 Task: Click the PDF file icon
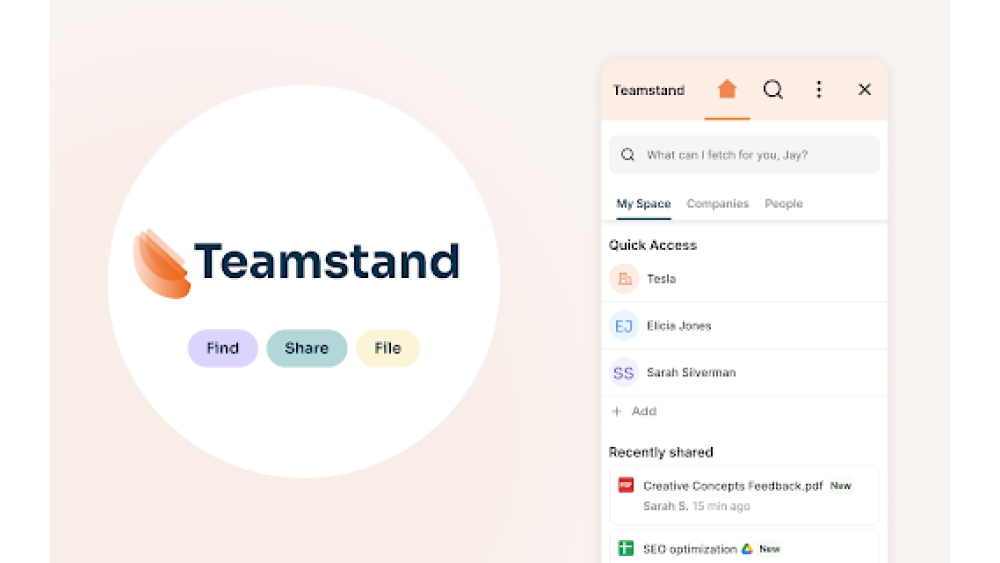pyautogui.click(x=626, y=485)
